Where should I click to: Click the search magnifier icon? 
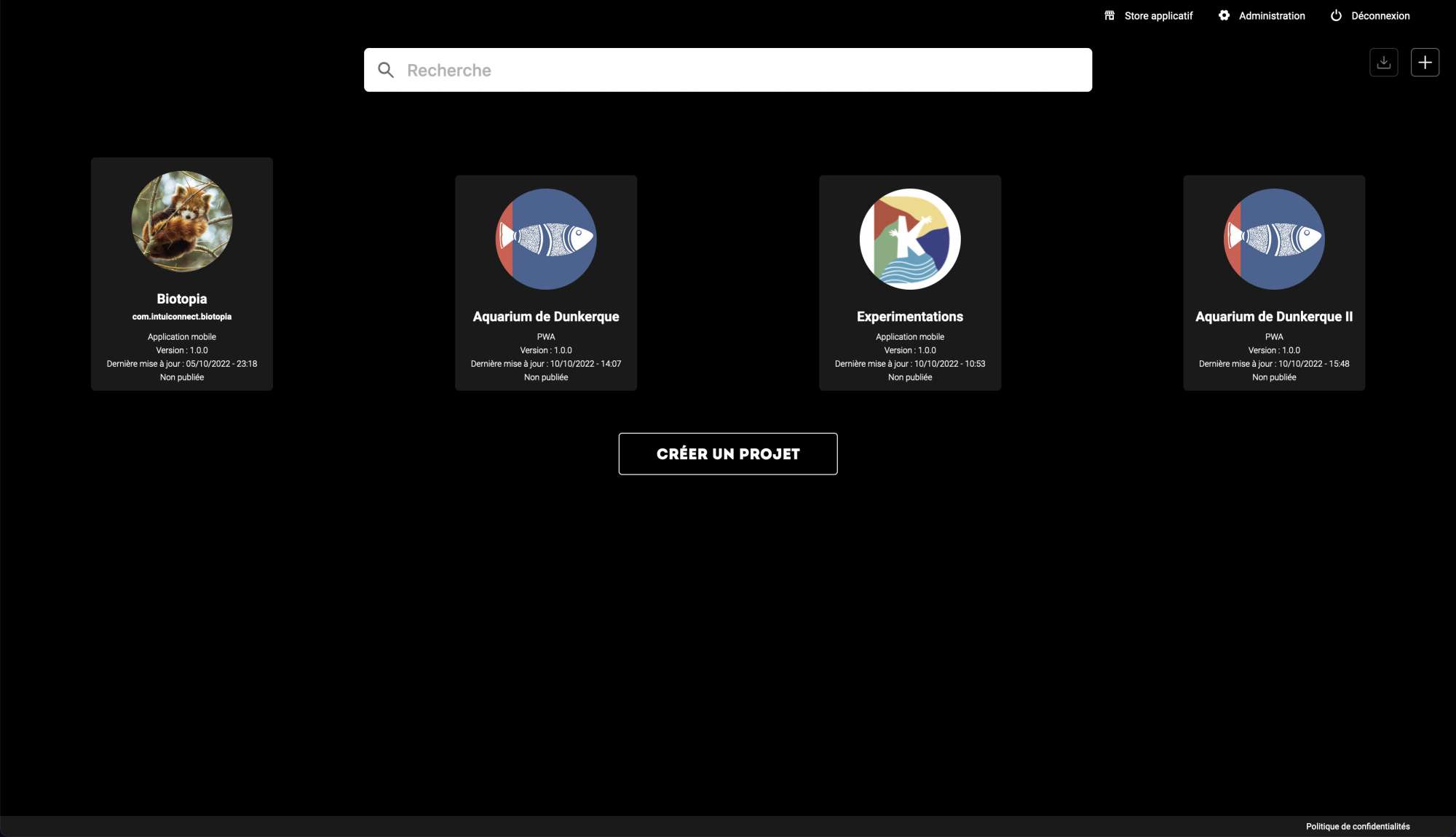pyautogui.click(x=386, y=70)
